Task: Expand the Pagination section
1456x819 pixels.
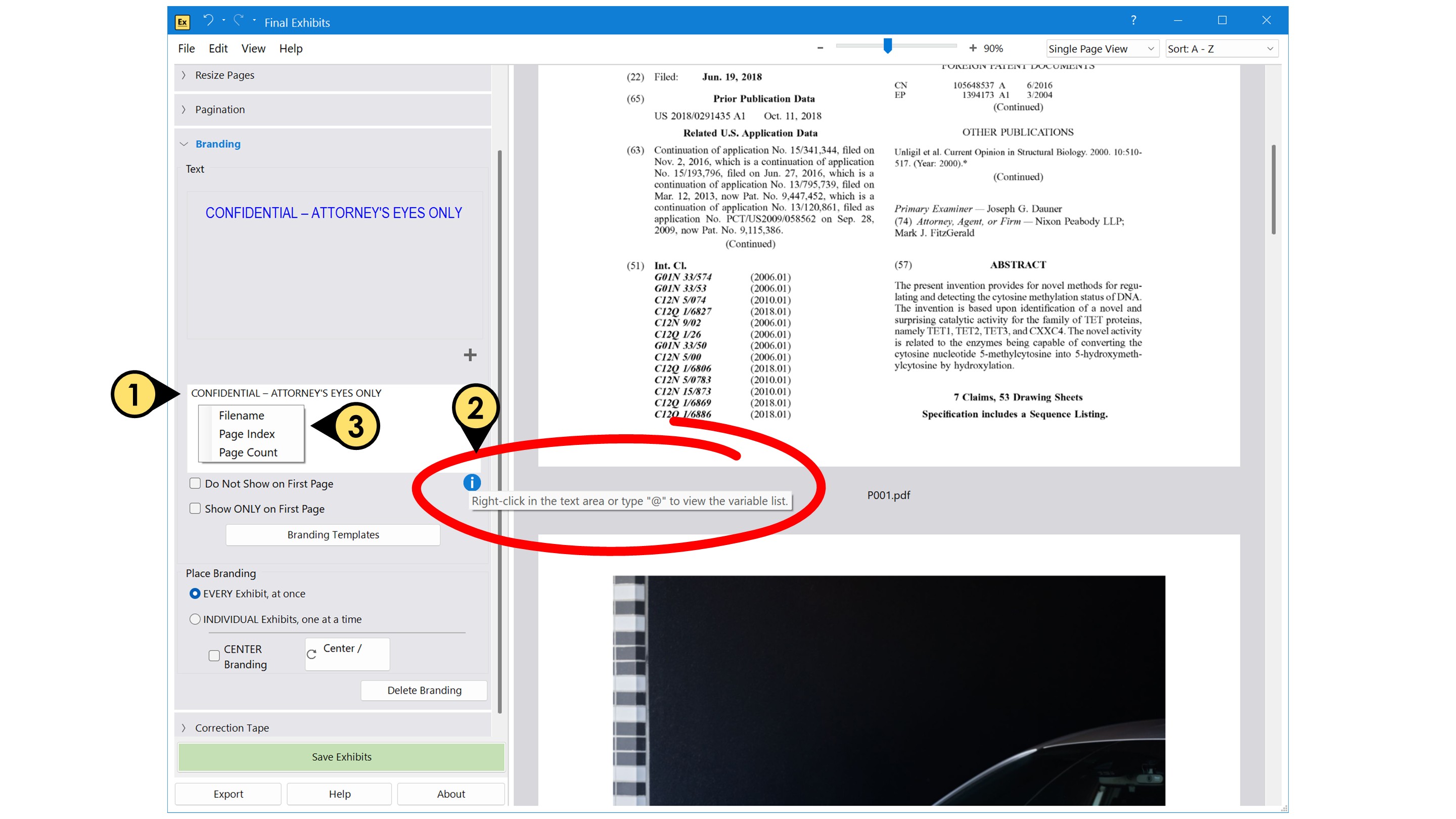Action: click(x=220, y=109)
